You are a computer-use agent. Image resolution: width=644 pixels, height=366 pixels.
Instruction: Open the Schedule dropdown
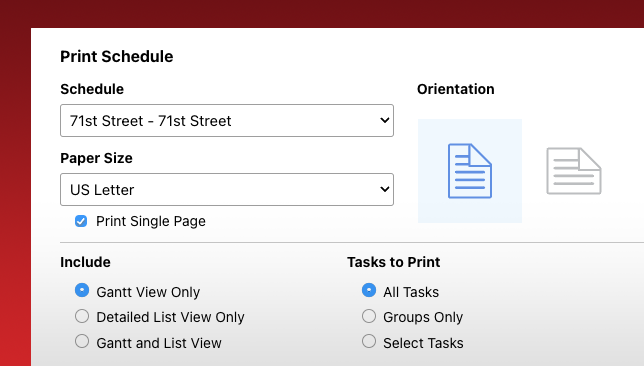pos(227,120)
